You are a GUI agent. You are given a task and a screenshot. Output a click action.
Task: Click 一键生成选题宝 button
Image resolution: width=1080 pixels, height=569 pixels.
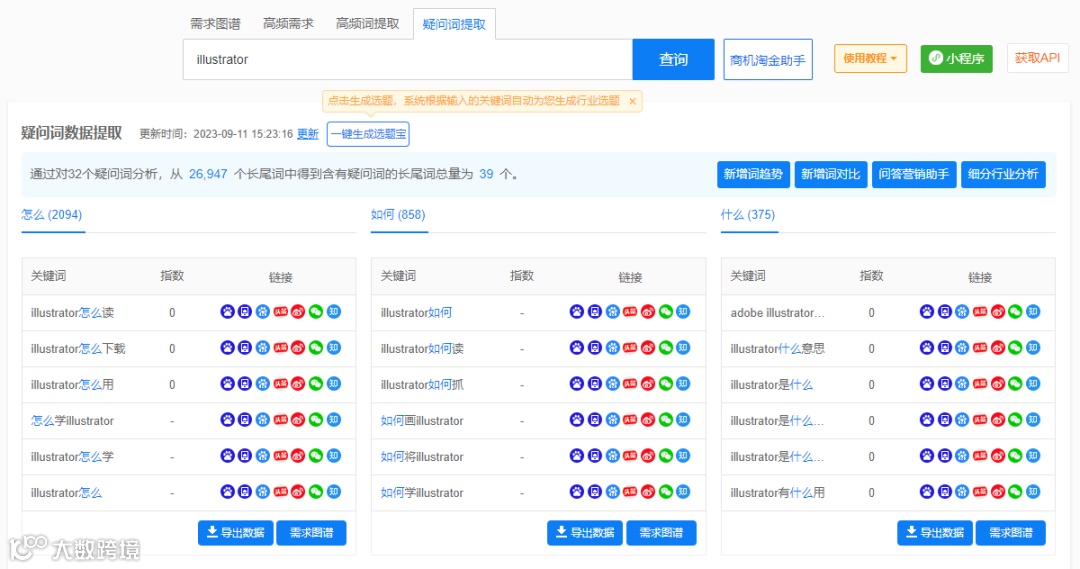[x=368, y=134]
